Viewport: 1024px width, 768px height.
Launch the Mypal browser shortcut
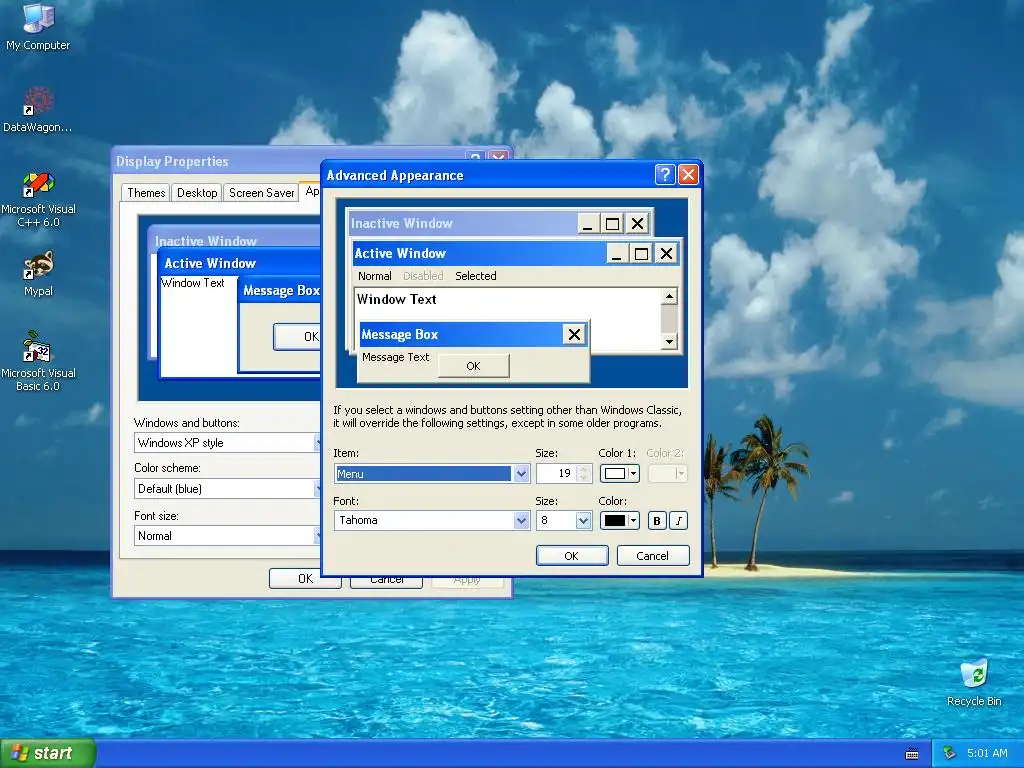click(38, 274)
